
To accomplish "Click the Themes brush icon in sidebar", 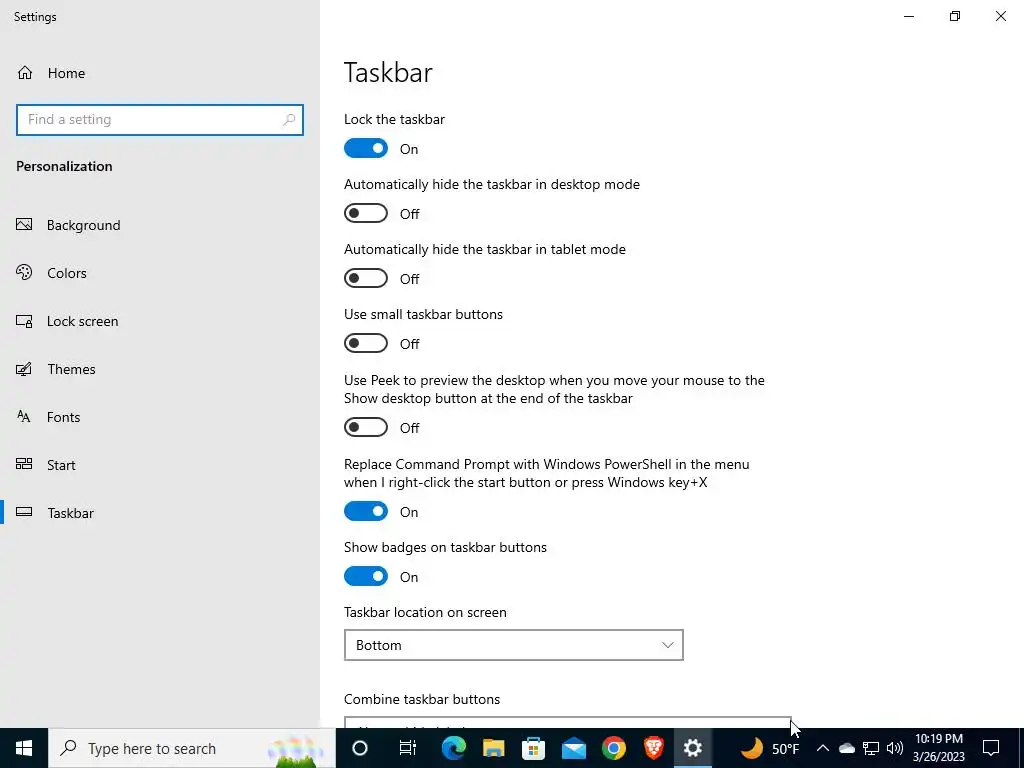I will (24, 369).
